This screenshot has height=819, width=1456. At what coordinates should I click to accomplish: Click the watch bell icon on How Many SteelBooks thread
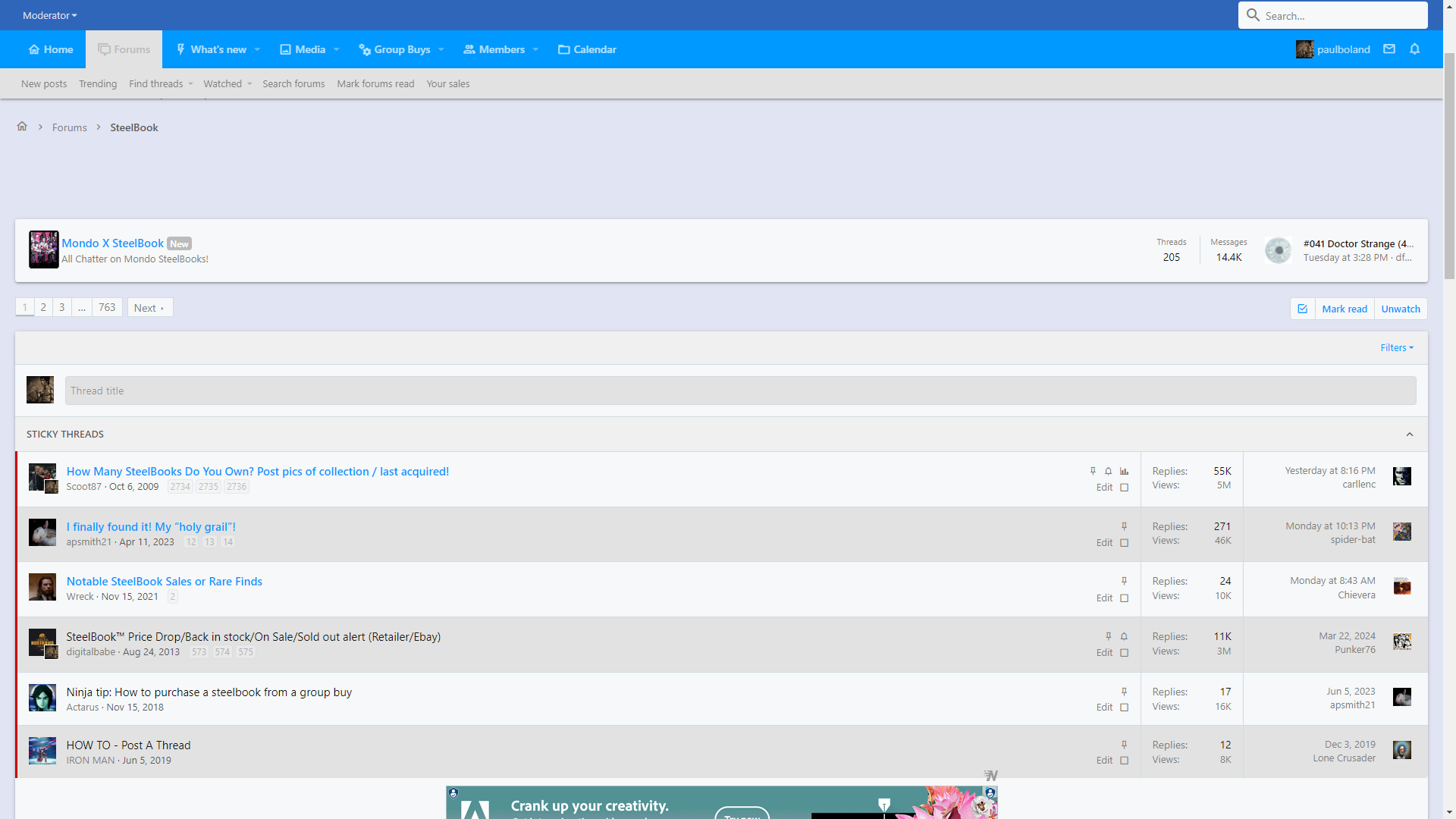[1108, 471]
